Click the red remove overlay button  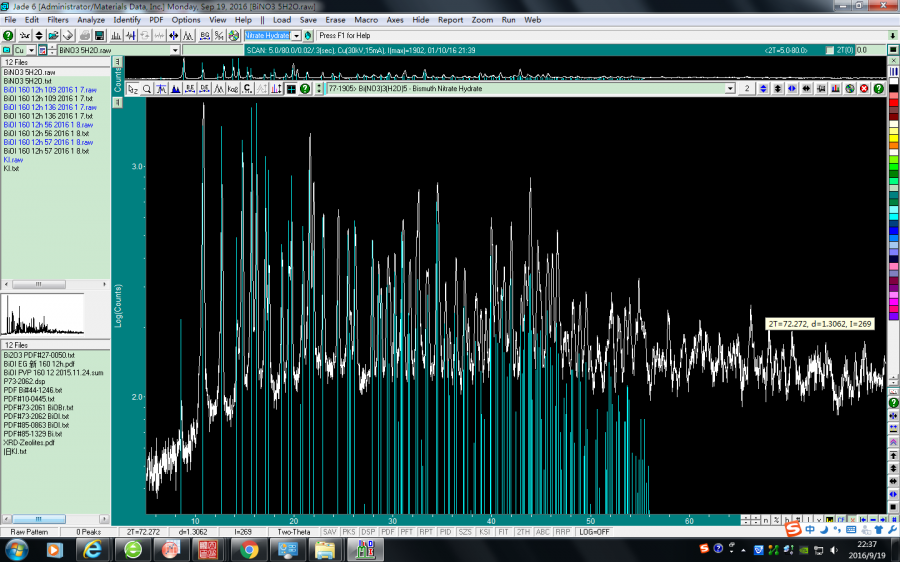[864, 89]
